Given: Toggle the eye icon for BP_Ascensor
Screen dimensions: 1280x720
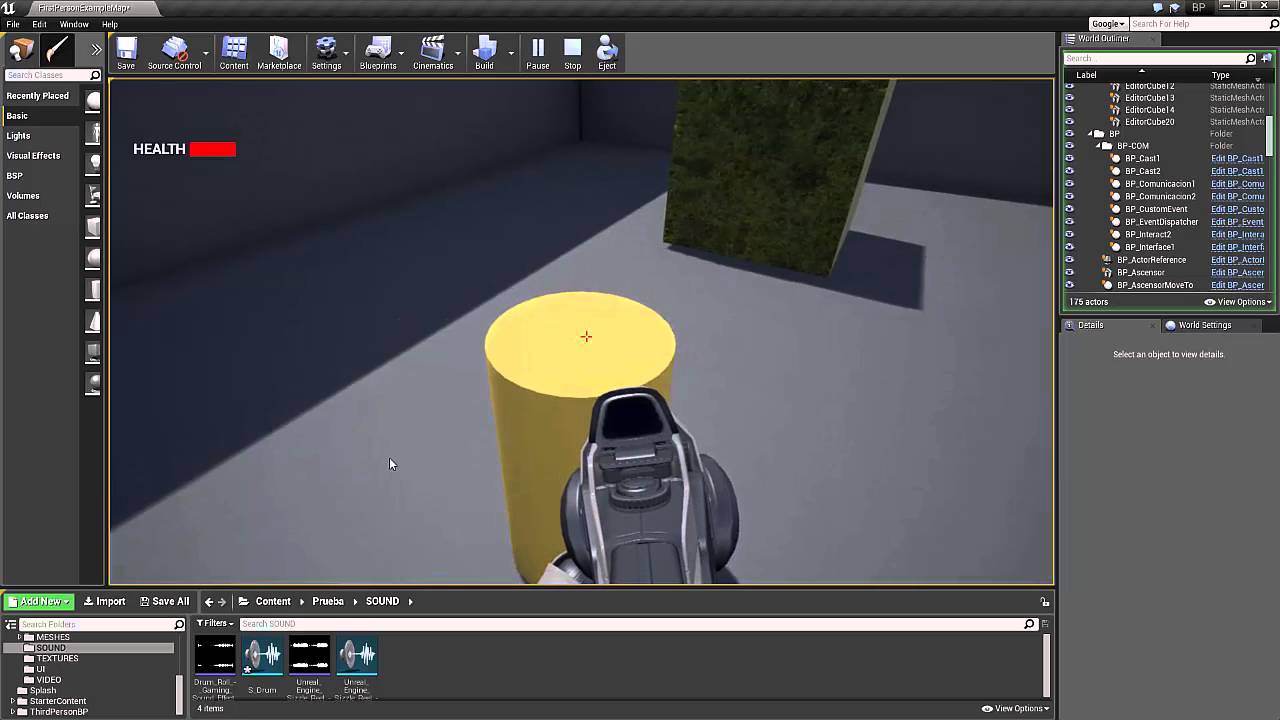Looking at the screenshot, I should coord(1069,272).
